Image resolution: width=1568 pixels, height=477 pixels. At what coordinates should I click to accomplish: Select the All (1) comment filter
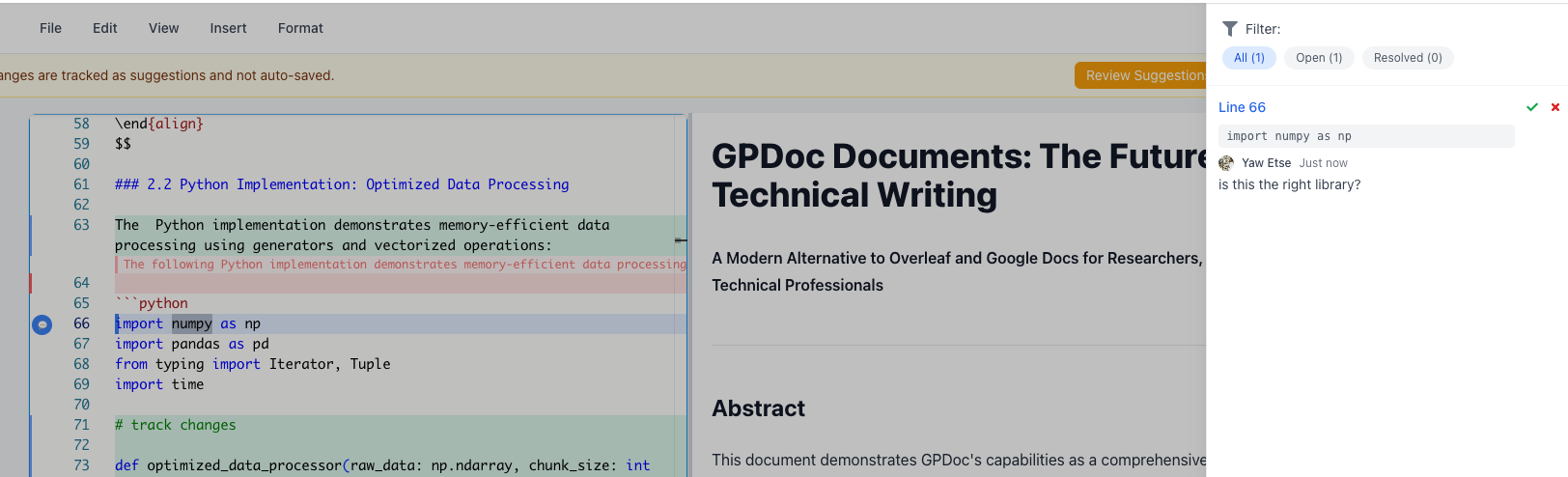coord(1249,58)
